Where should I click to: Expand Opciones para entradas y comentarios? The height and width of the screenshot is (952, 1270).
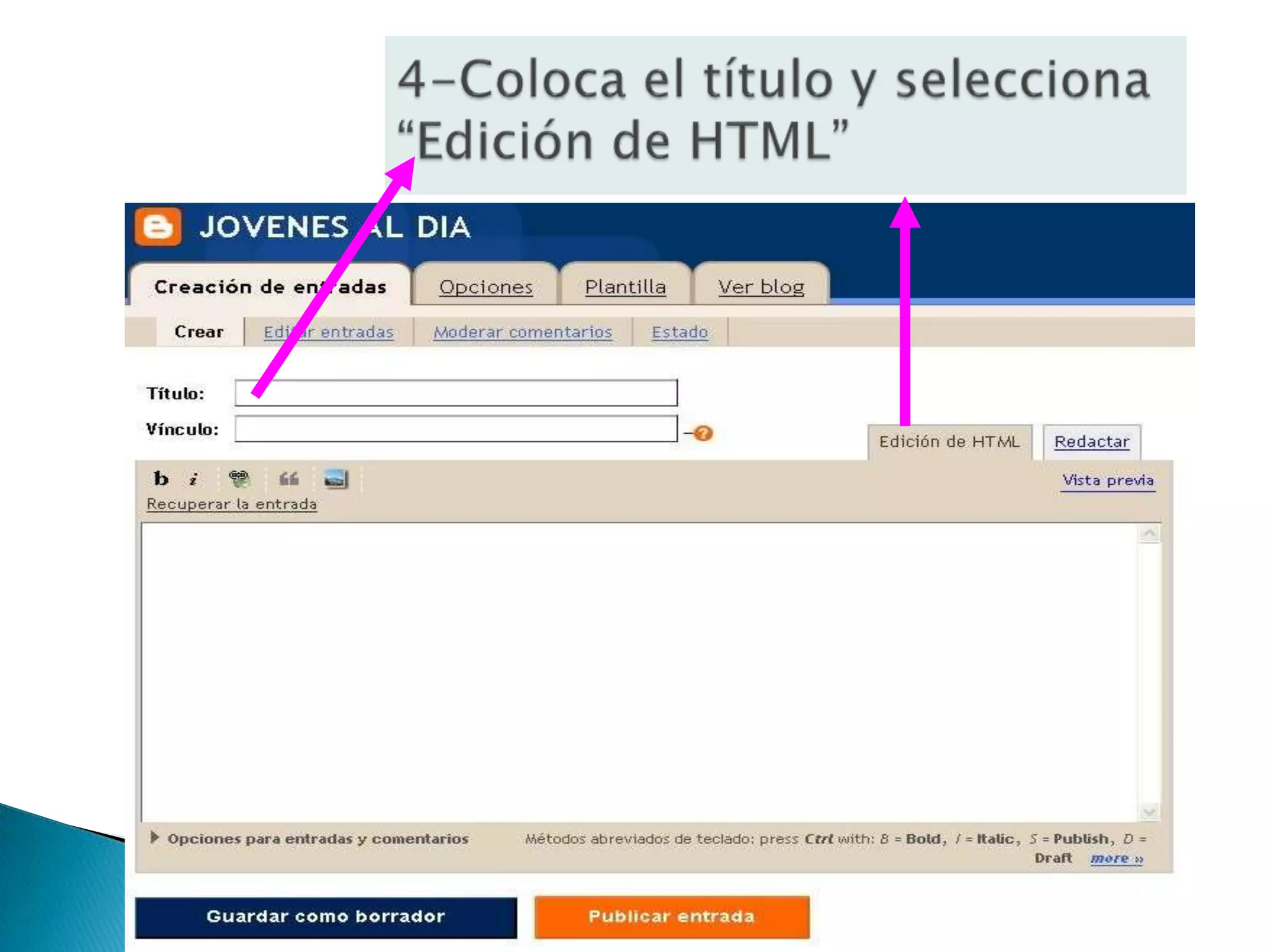tap(310, 839)
